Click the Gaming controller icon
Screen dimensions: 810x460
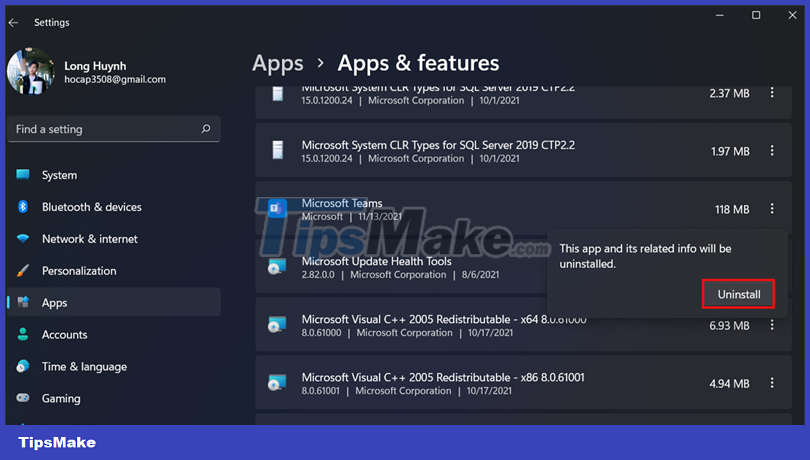[23, 398]
